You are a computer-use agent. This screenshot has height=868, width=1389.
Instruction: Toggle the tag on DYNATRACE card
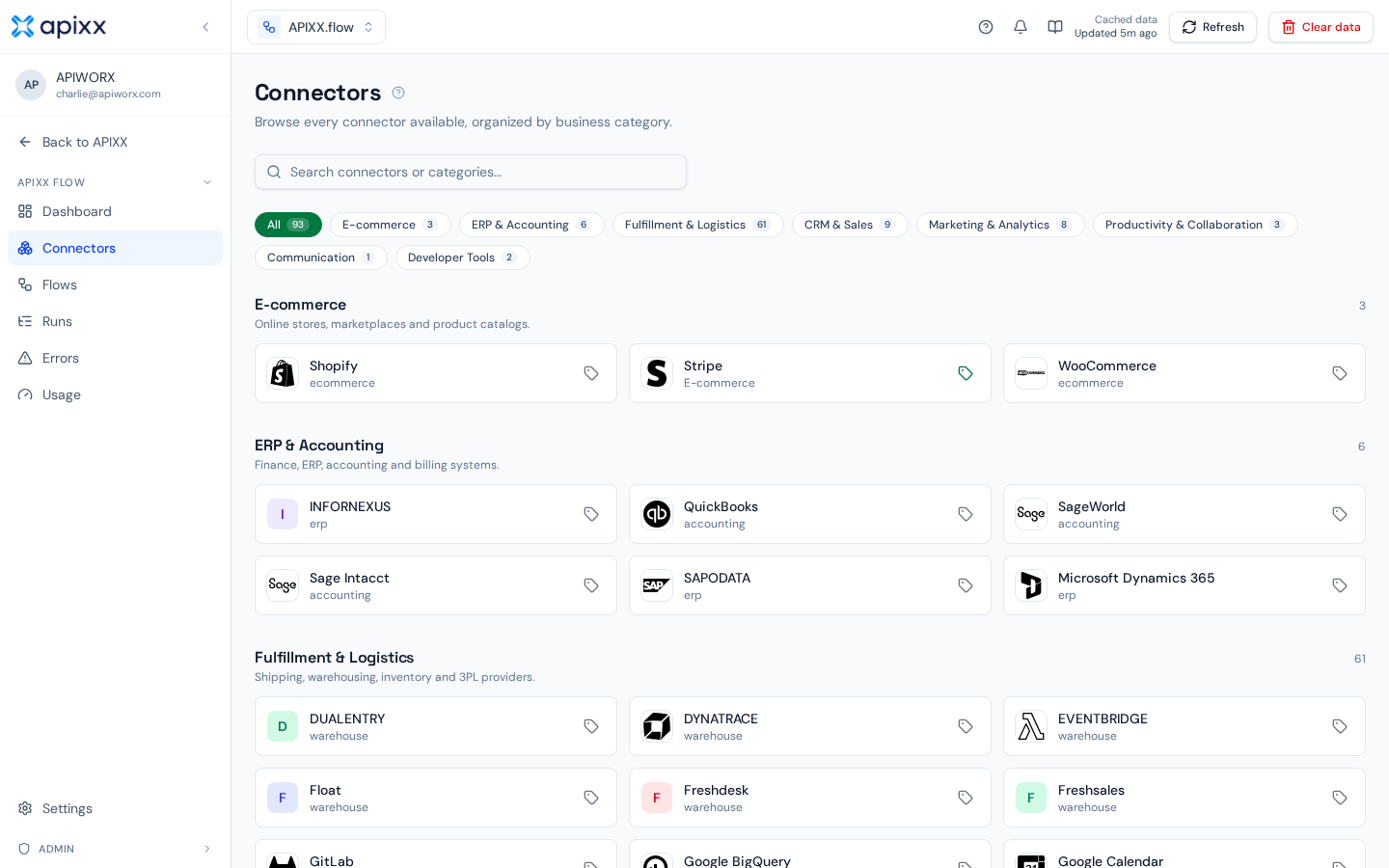(966, 726)
